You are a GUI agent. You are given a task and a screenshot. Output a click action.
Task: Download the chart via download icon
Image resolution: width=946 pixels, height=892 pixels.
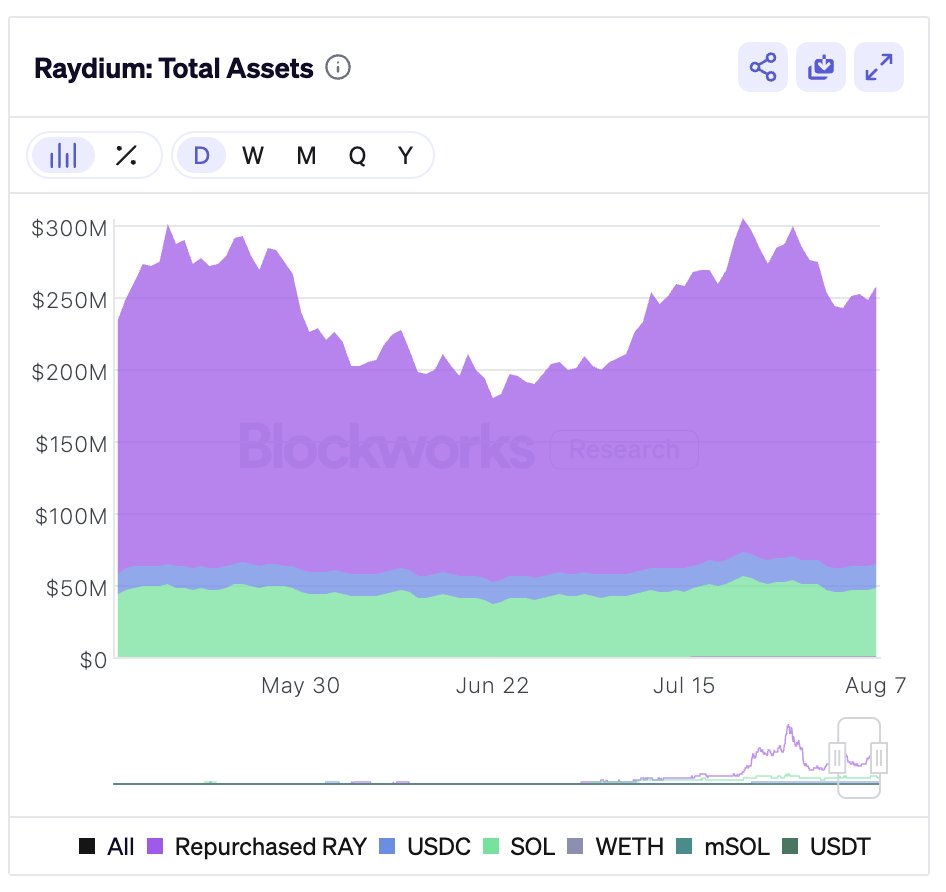821,68
